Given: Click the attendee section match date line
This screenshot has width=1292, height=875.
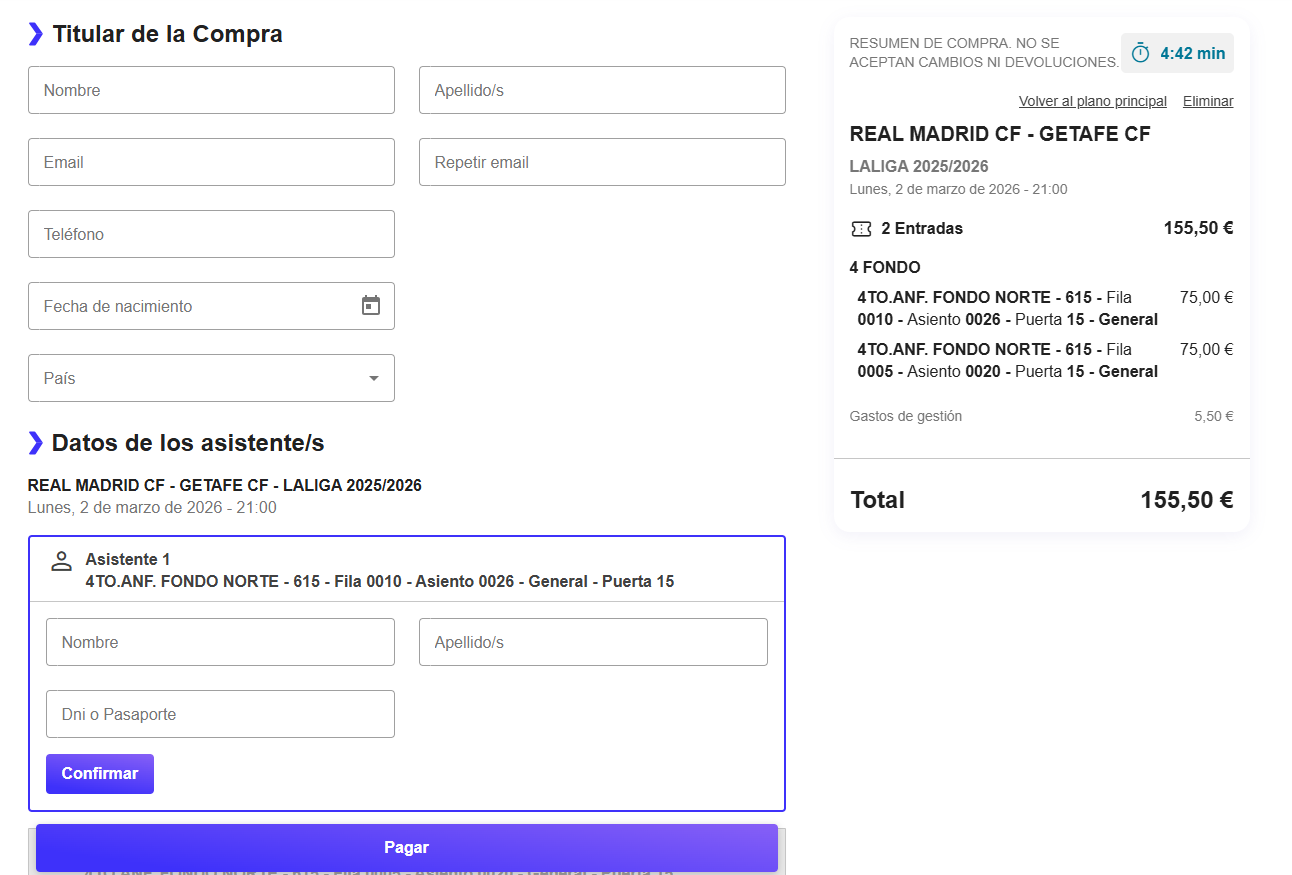Looking at the screenshot, I should (152, 507).
